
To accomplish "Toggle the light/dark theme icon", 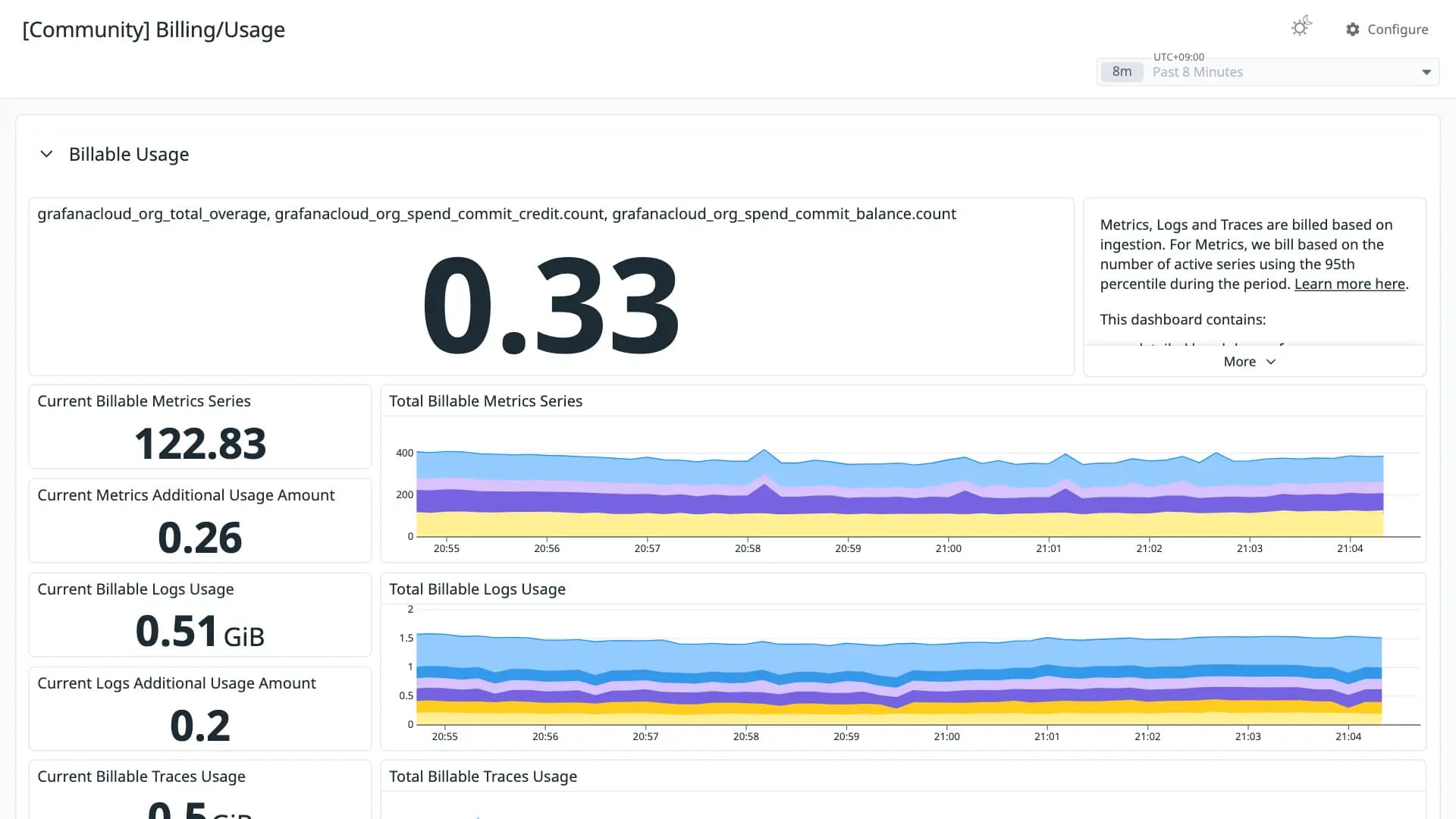I will pos(1301,27).
